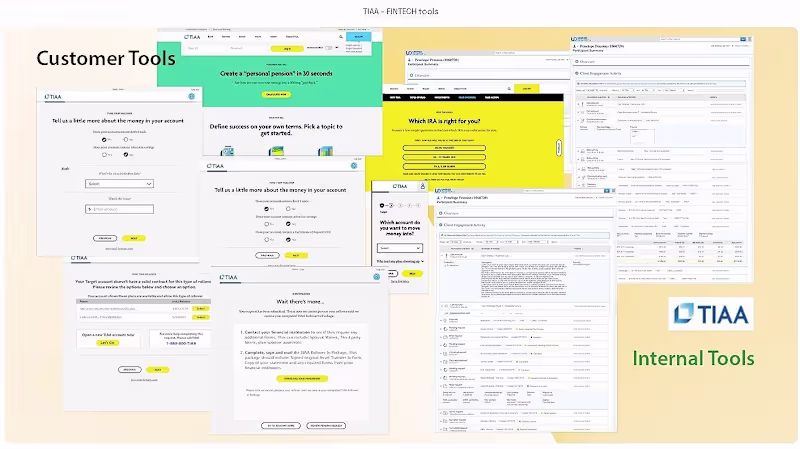800x449 pixels.
Task: Select Yes for first question in middle form
Action: tap(266, 209)
